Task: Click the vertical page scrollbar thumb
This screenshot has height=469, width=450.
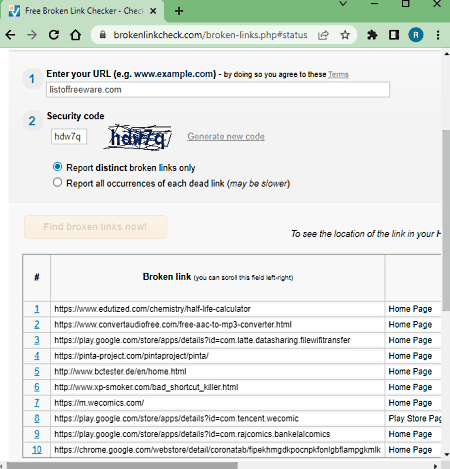Action: tap(446, 220)
